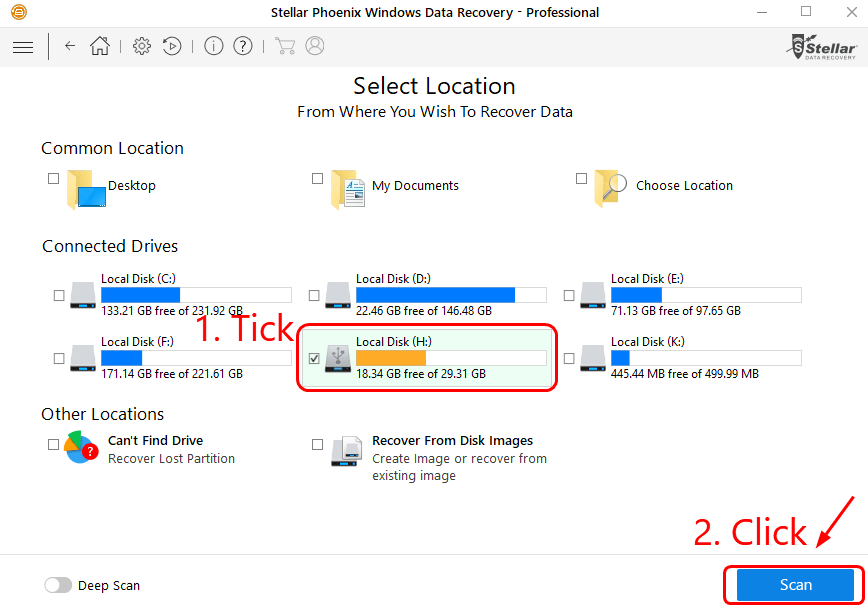Check Local Disk (K:) checkbox
This screenshot has width=868, height=610.
569,359
